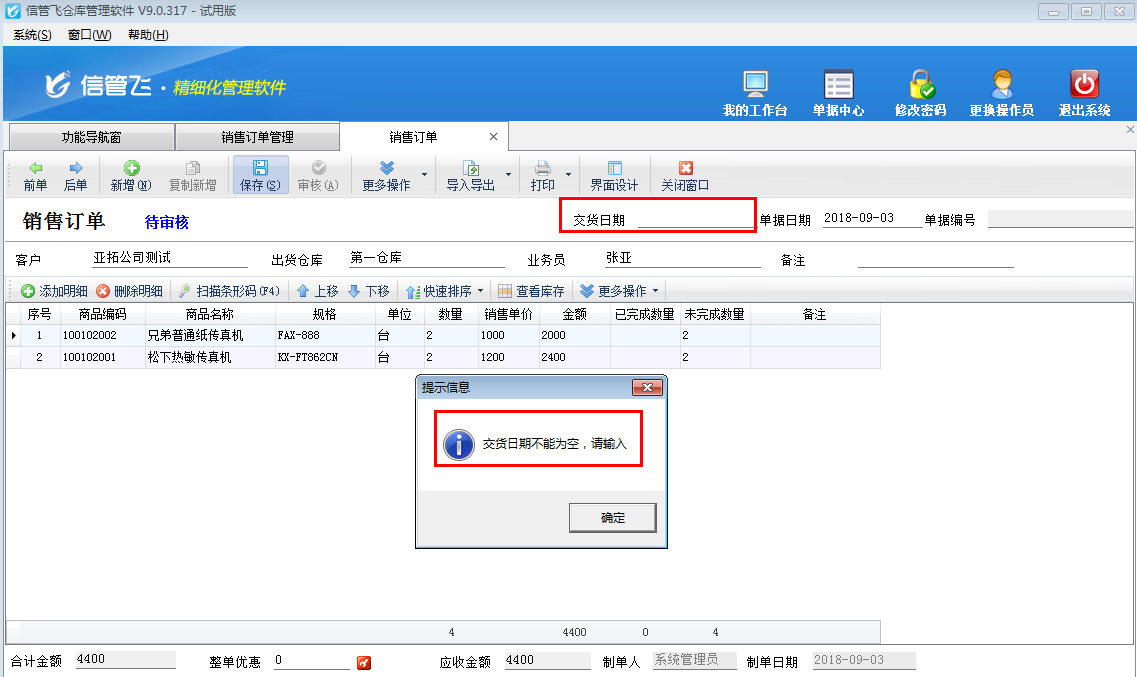This screenshot has height=677, width=1137.
Task: Switch operator via 更换操作员 icon
Action: 1002,92
